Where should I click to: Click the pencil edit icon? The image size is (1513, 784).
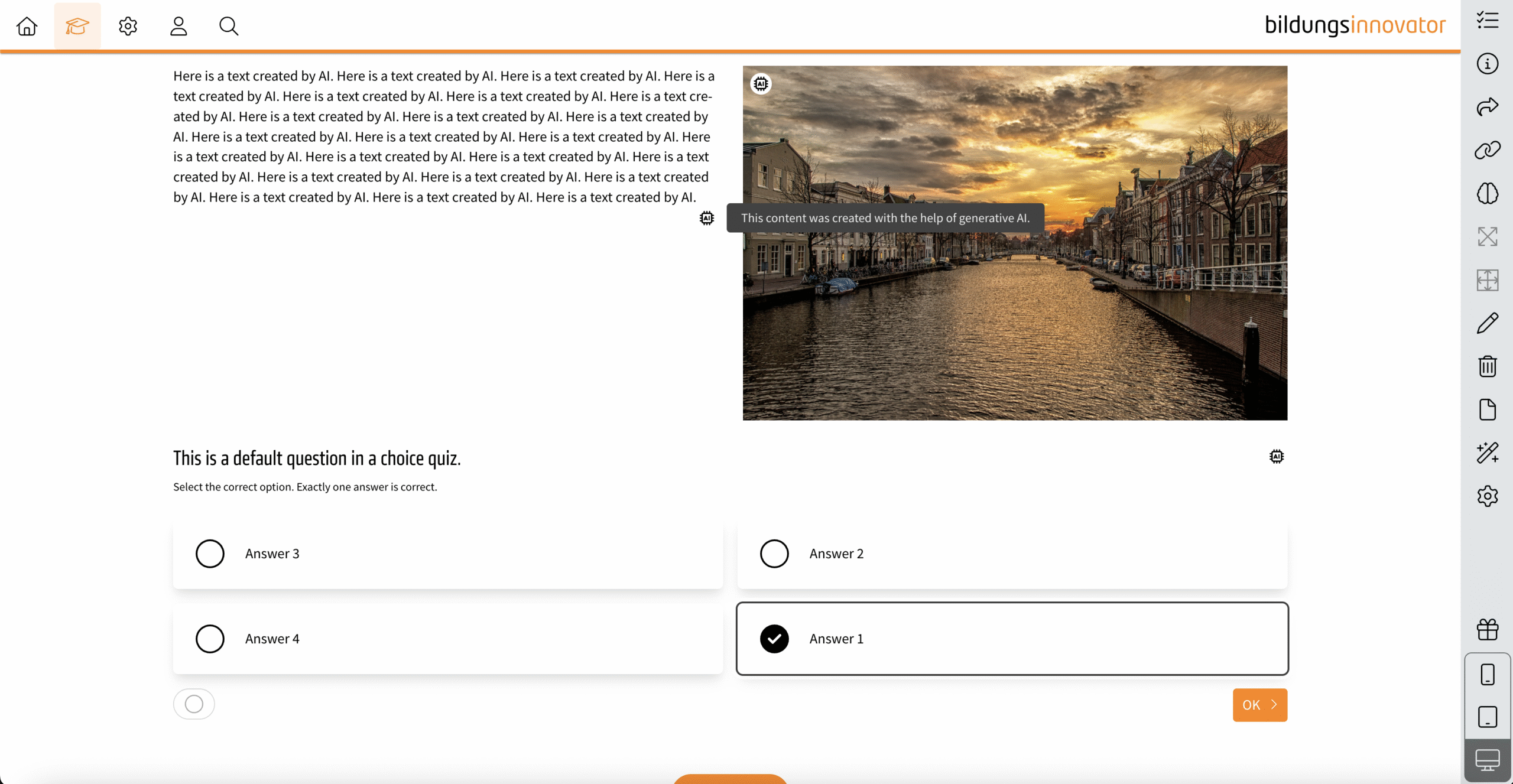click(x=1487, y=323)
